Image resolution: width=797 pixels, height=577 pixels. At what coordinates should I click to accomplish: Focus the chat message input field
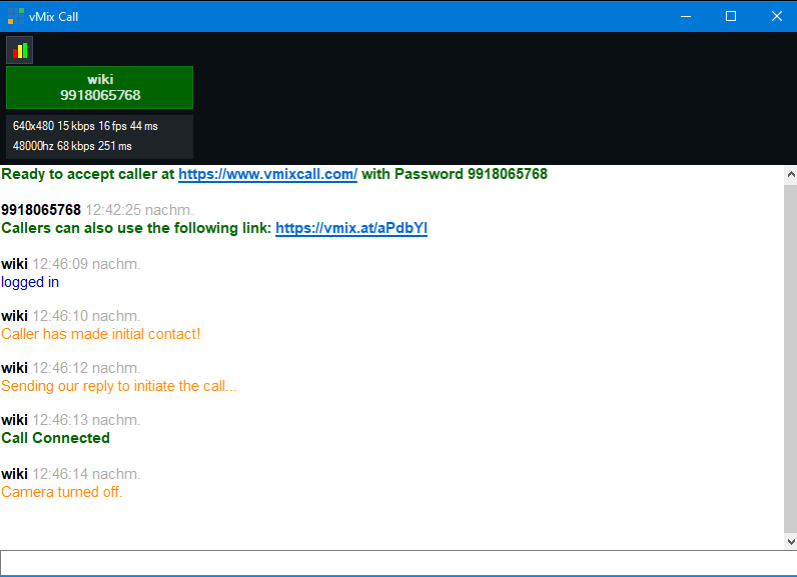(398, 563)
